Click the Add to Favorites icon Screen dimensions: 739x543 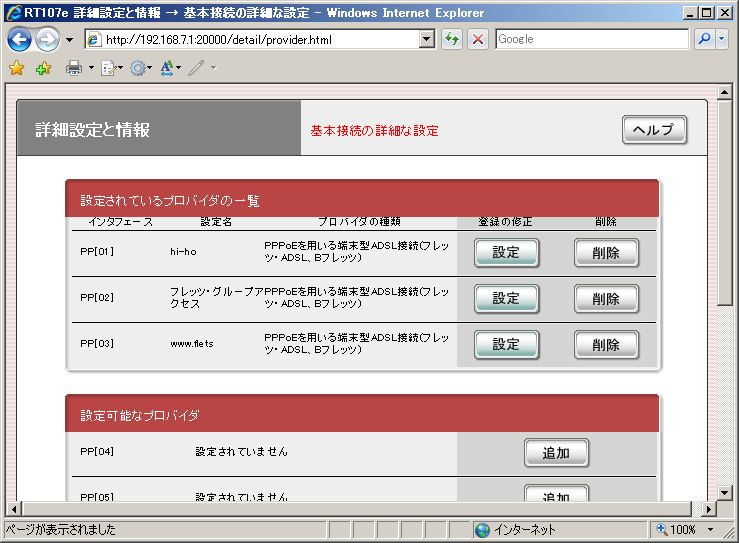point(43,68)
